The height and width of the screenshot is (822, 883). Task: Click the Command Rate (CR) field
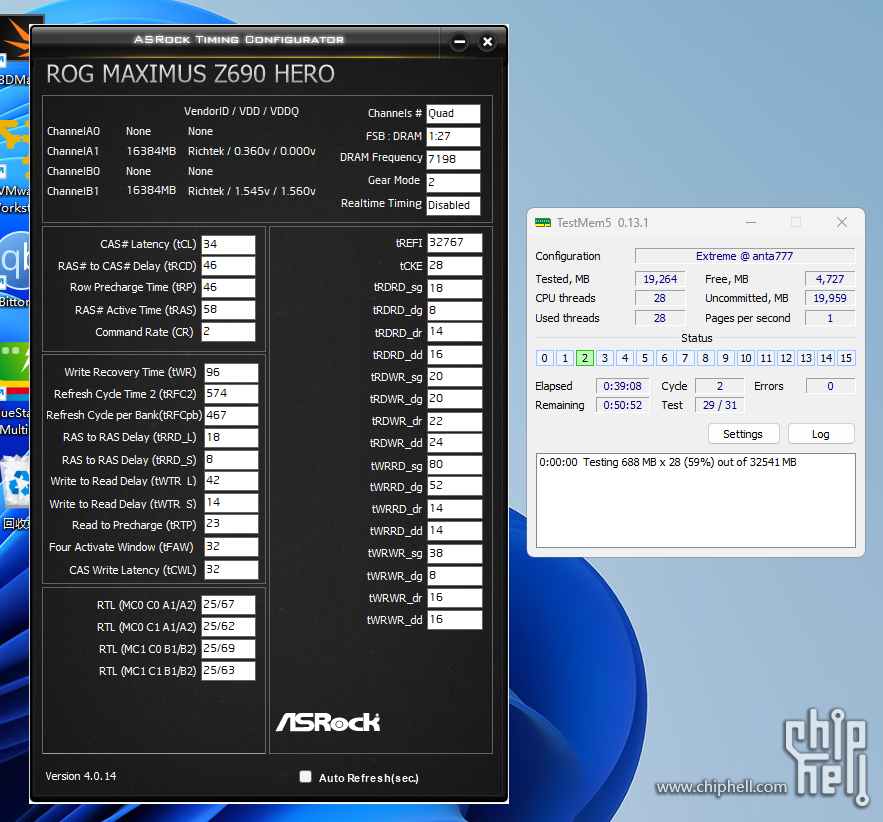(228, 332)
